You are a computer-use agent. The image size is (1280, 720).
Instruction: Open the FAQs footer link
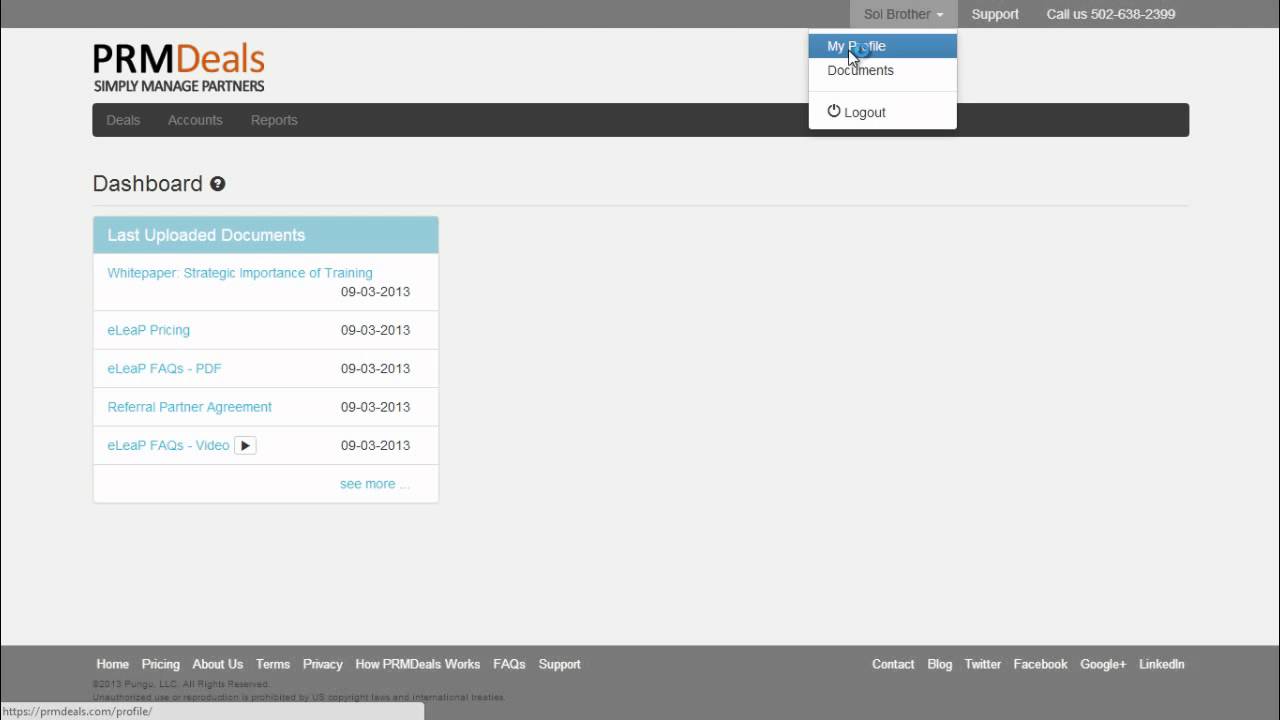(509, 664)
